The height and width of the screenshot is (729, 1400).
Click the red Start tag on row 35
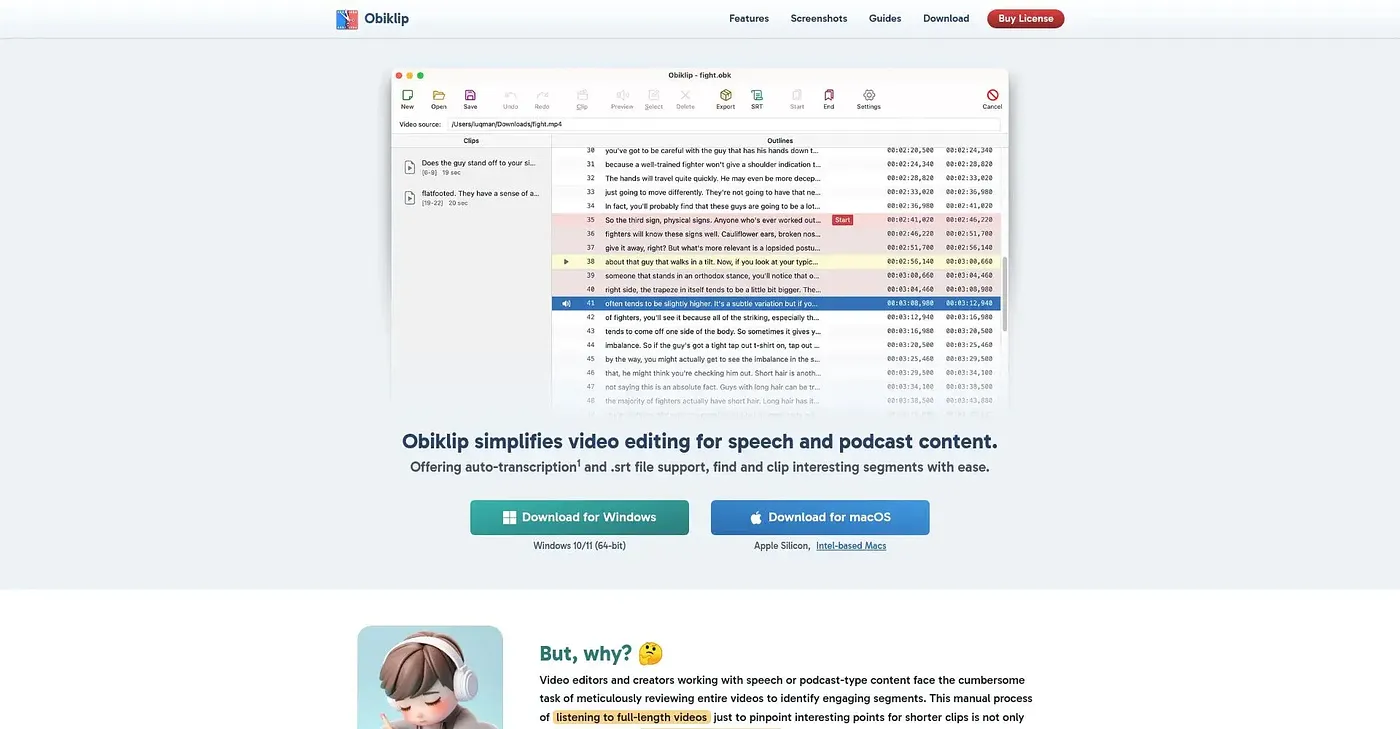pos(842,220)
